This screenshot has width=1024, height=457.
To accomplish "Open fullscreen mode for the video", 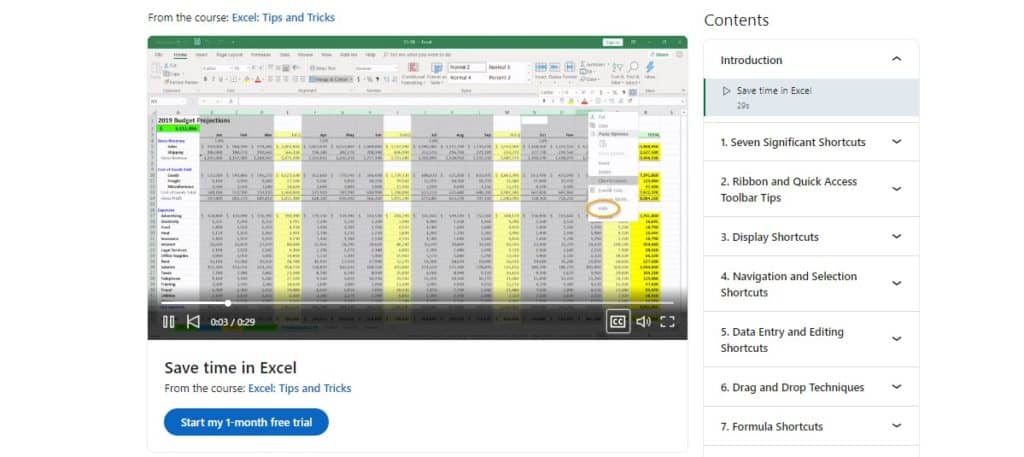I will 667,322.
